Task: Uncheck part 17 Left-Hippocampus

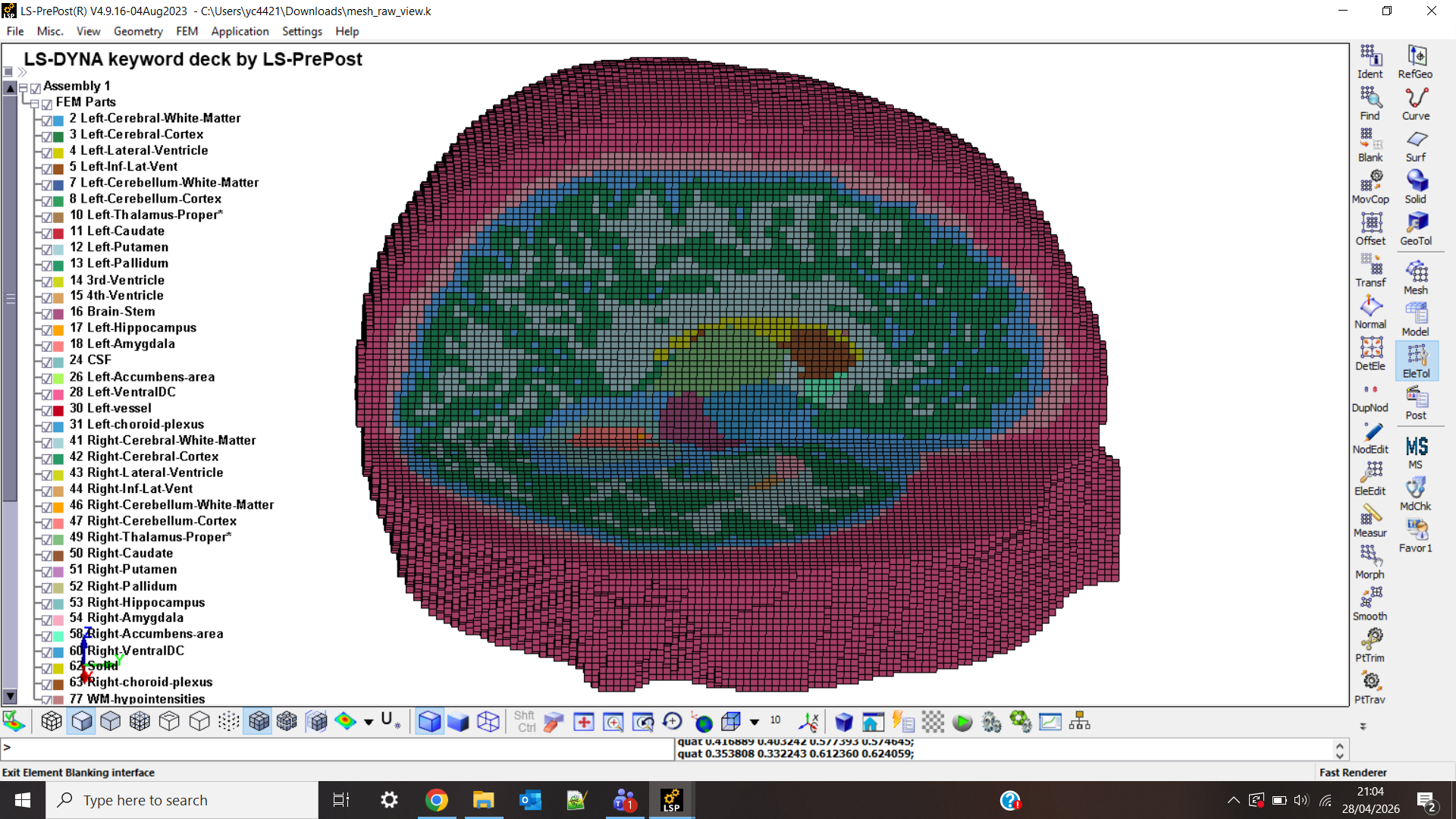Action: click(46, 330)
